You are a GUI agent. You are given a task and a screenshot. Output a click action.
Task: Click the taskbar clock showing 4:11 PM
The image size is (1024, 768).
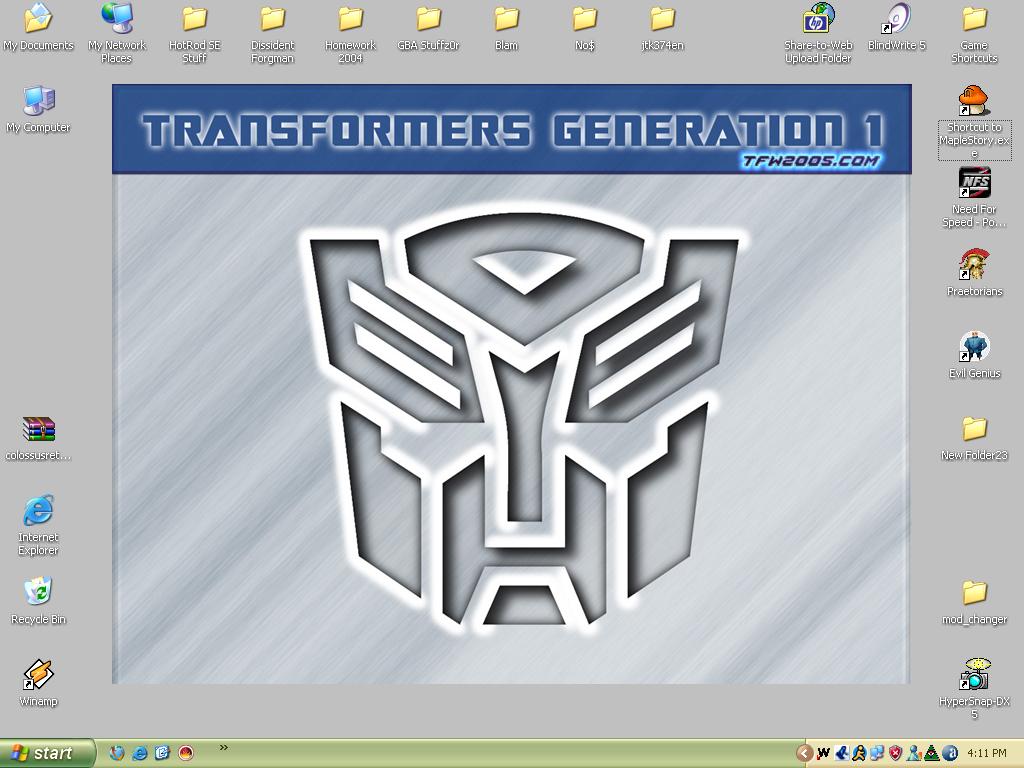[x=987, y=753]
